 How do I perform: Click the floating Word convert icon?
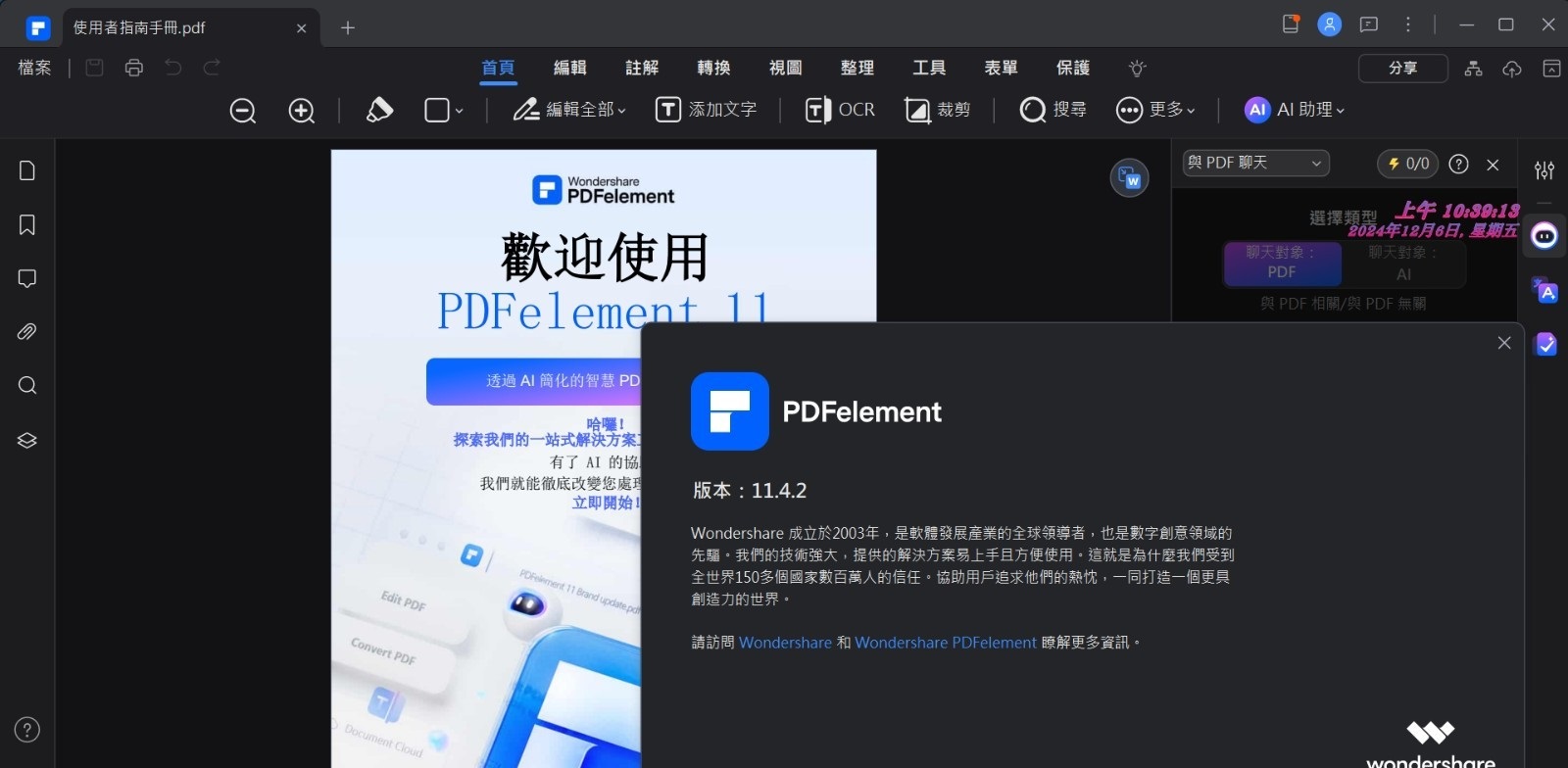click(1129, 178)
